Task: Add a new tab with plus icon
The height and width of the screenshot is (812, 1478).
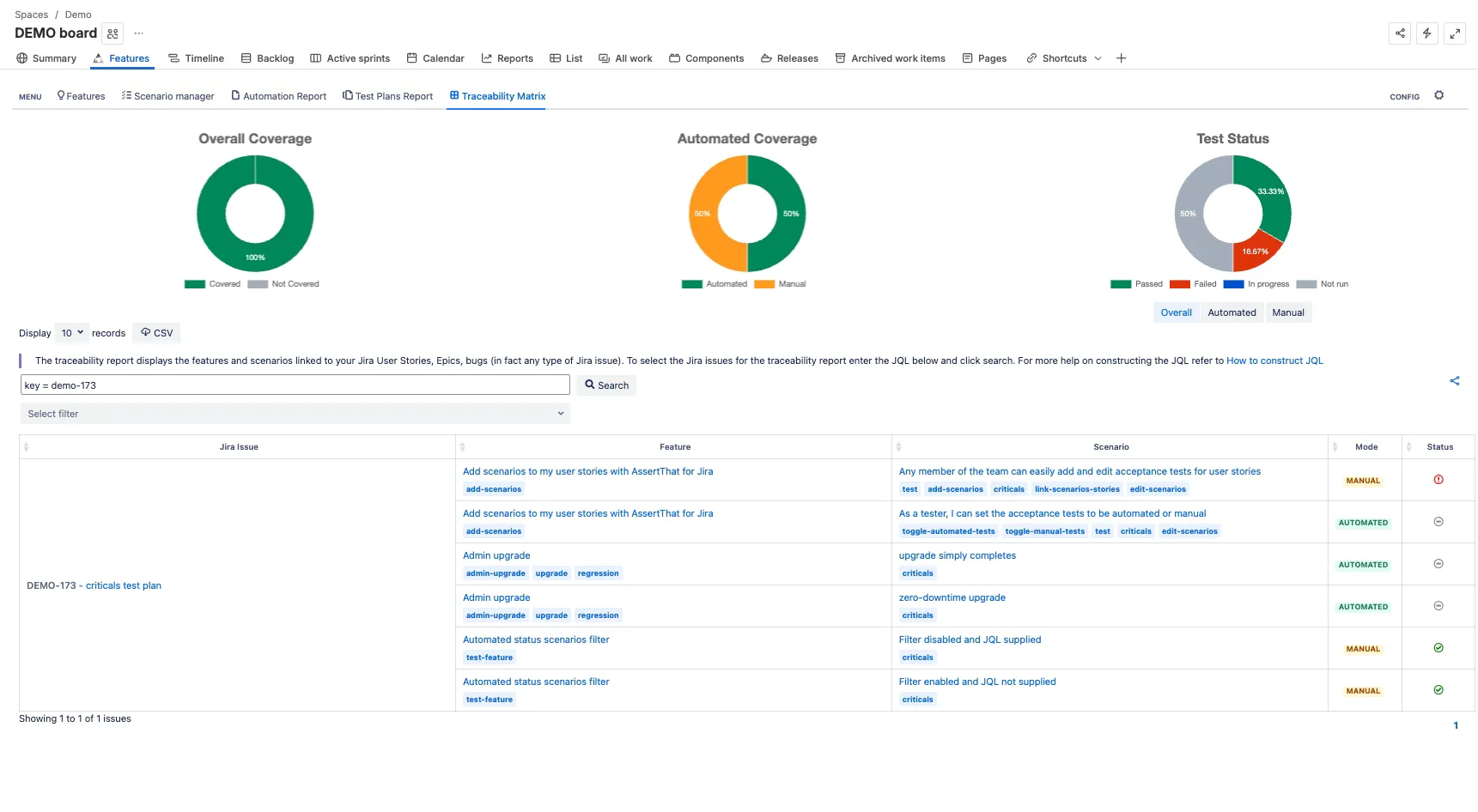Action: point(1121,58)
